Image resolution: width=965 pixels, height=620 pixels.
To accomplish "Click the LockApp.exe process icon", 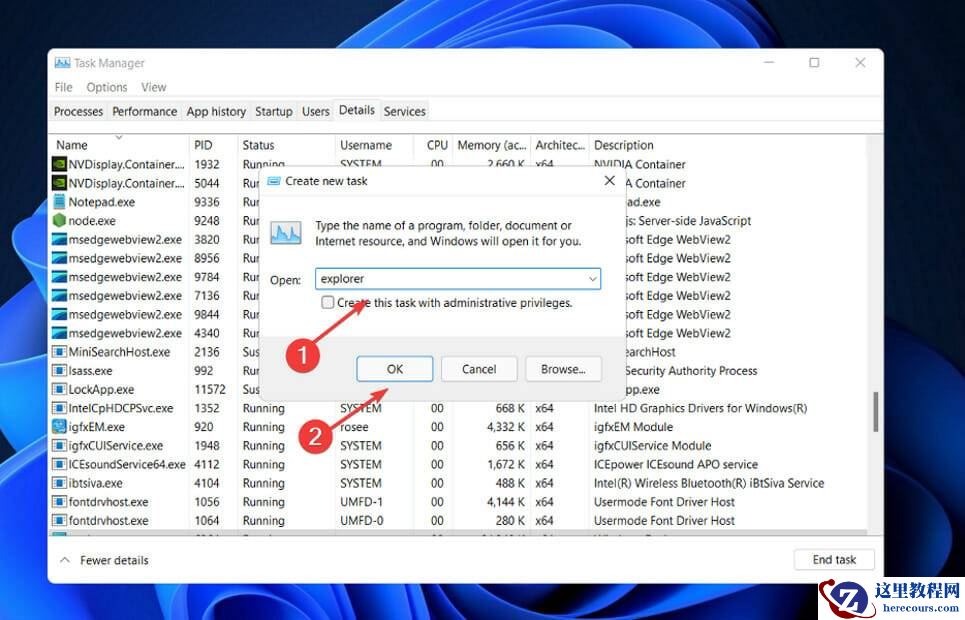I will 60,389.
